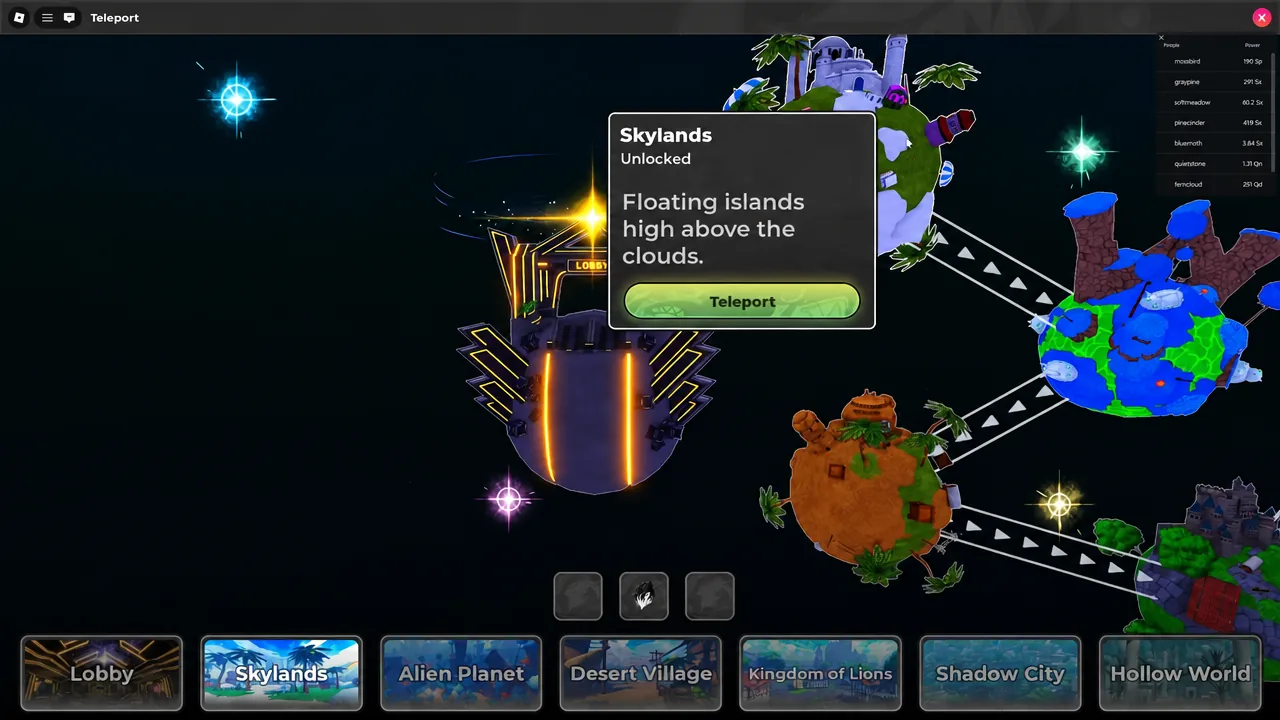This screenshot has height=720, width=1280.
Task: Open the Roblox logo menu
Action: [19, 18]
